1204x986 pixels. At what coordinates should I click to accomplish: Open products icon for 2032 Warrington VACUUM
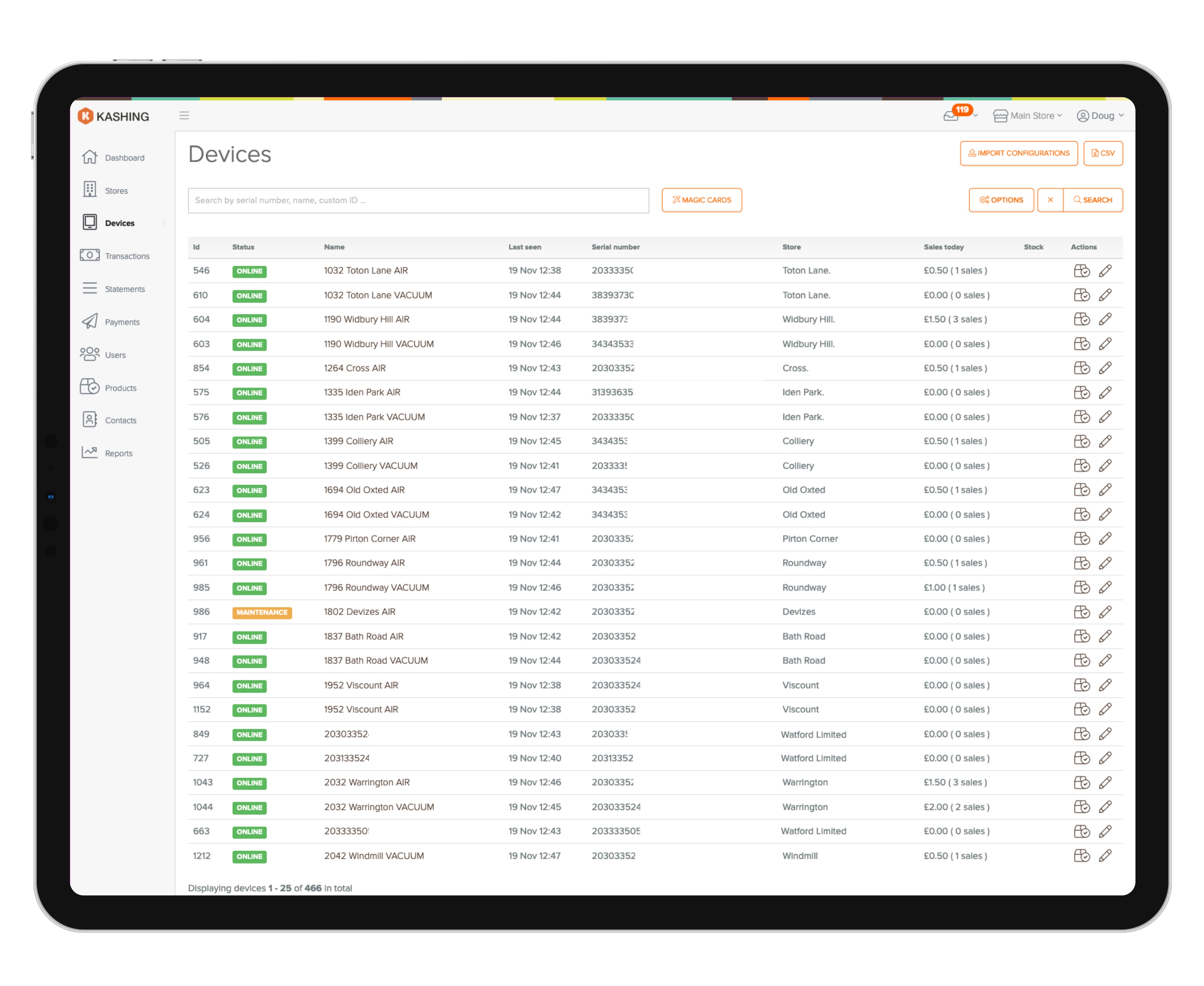point(1081,808)
